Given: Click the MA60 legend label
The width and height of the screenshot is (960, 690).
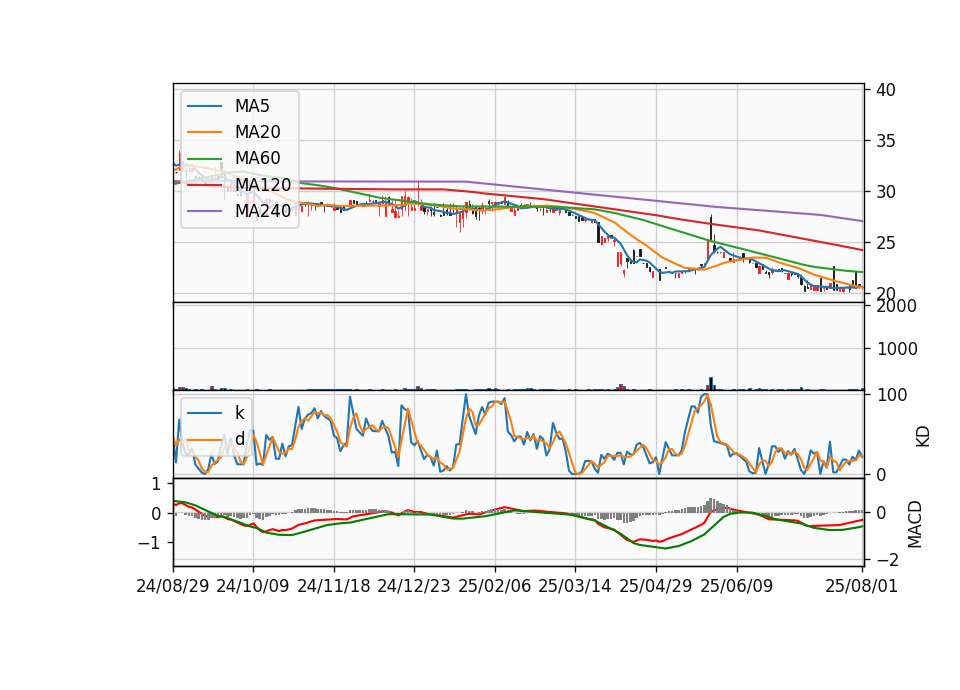Looking at the screenshot, I should pos(257,158).
